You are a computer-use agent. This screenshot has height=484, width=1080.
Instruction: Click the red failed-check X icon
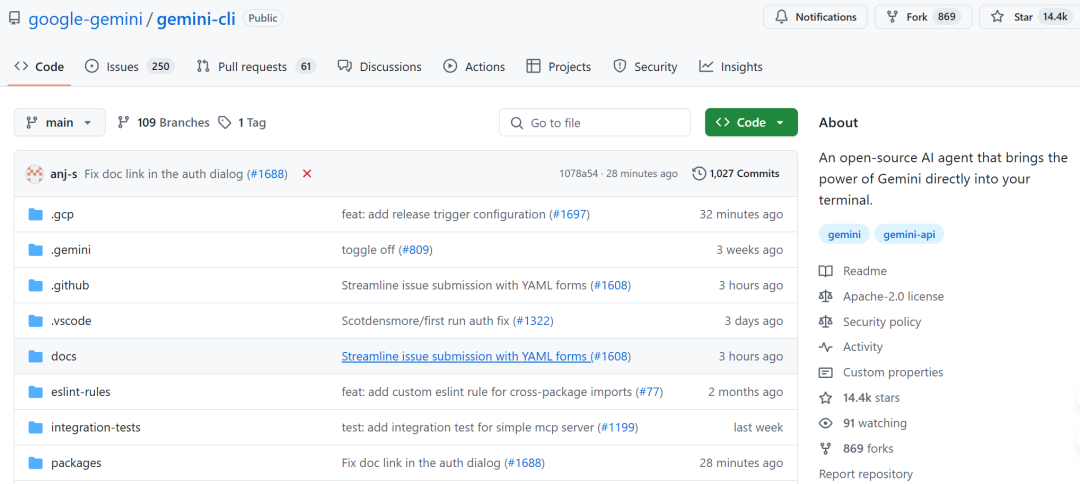point(307,173)
